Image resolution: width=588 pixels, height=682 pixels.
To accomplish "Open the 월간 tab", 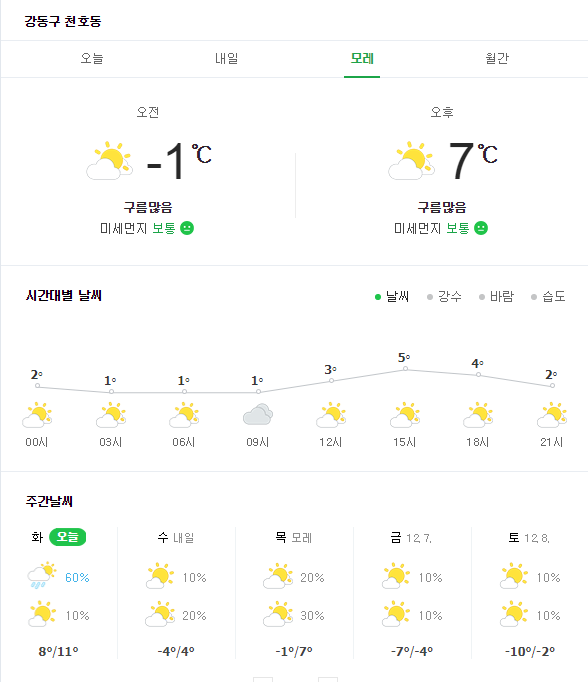I will tap(497, 58).
